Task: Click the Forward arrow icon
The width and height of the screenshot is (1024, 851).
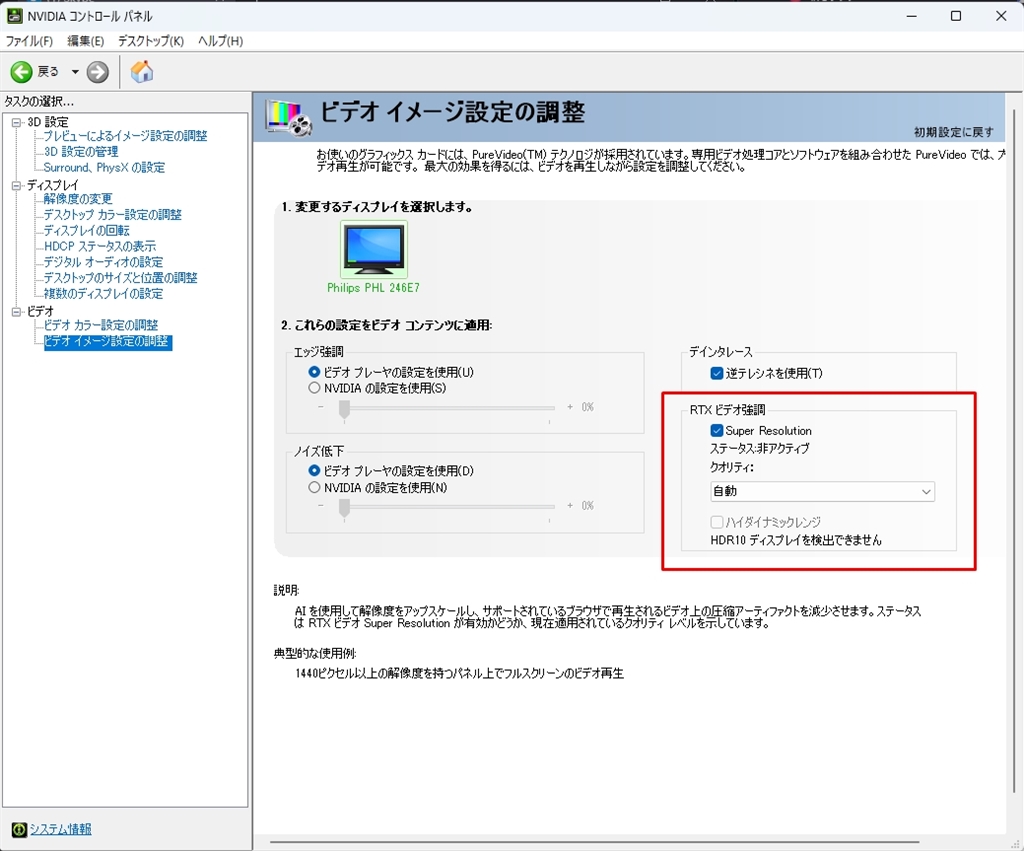Action: (98, 72)
